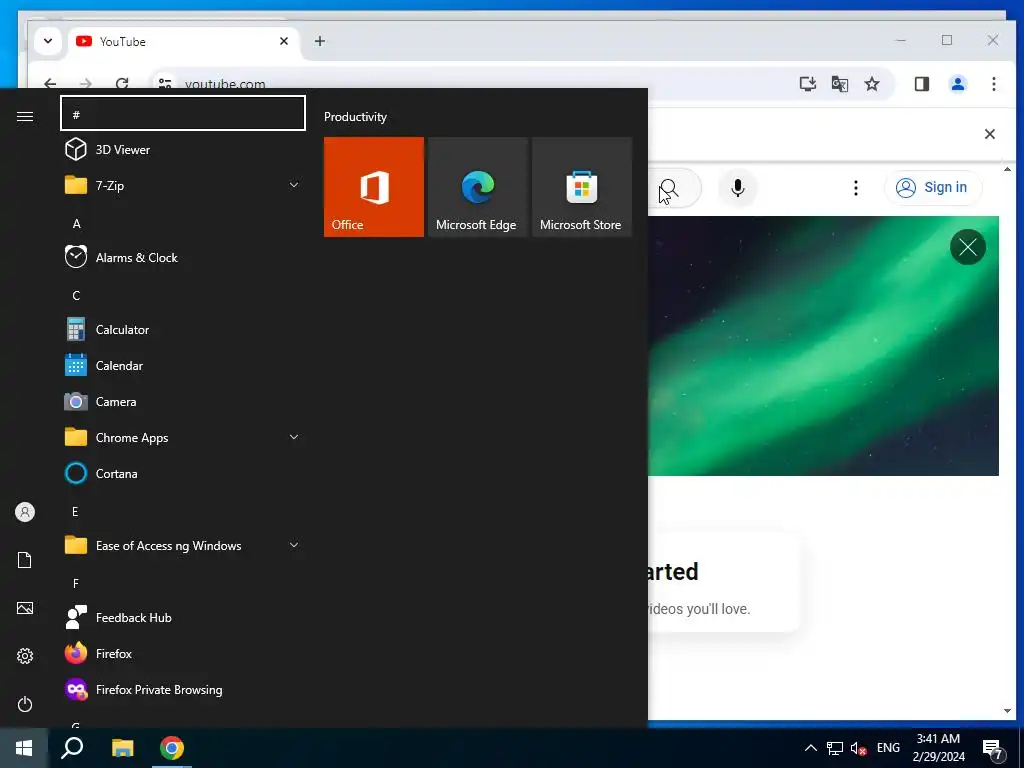Open Chrome tab search dropdown
This screenshot has height=768, width=1024.
pos(48,41)
